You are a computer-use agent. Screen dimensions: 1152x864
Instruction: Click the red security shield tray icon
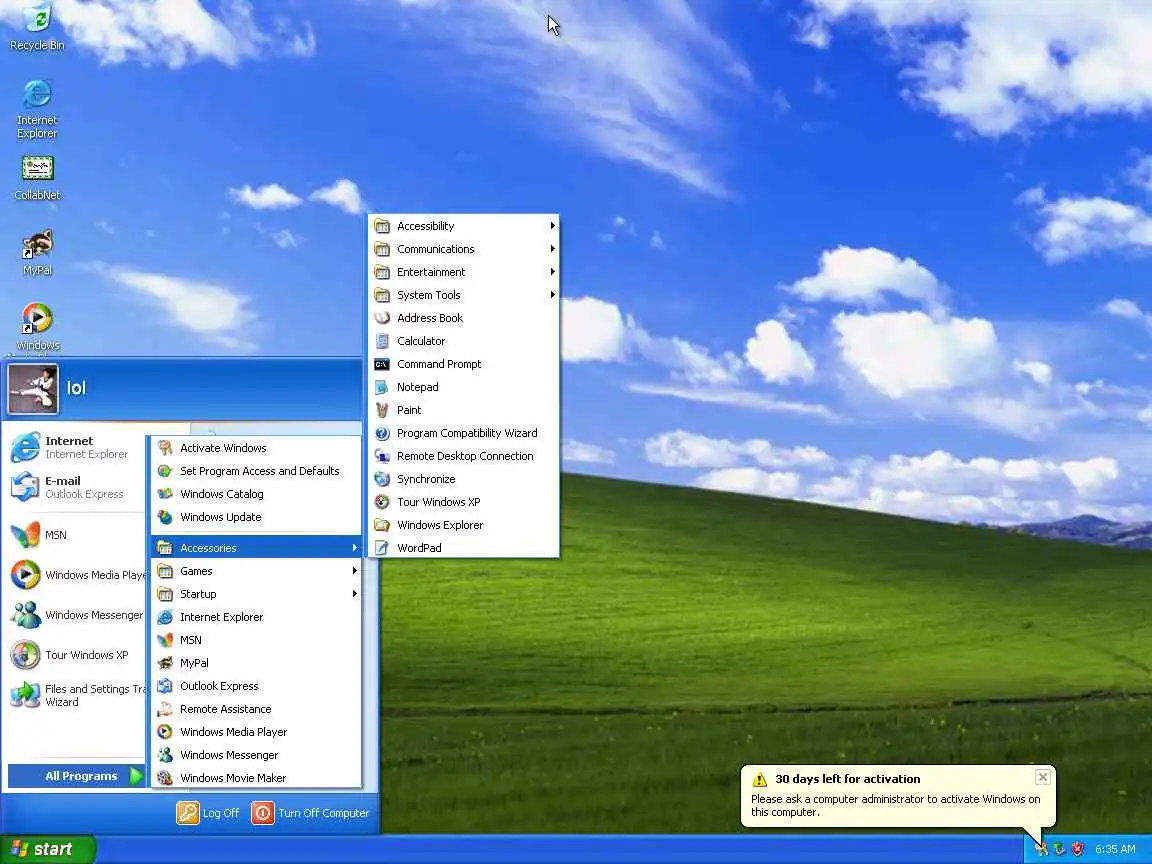click(x=1077, y=849)
